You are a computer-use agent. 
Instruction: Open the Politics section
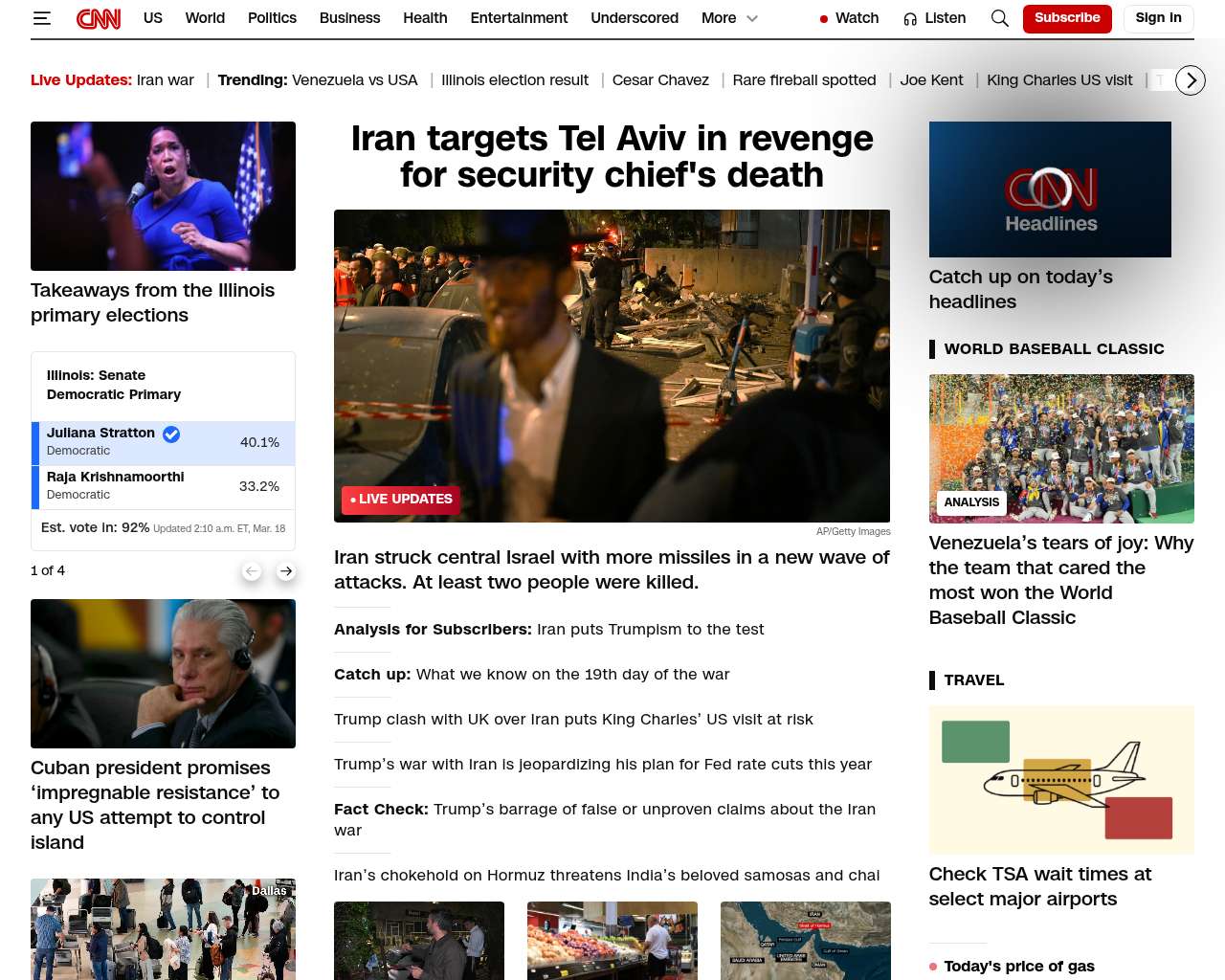click(272, 18)
